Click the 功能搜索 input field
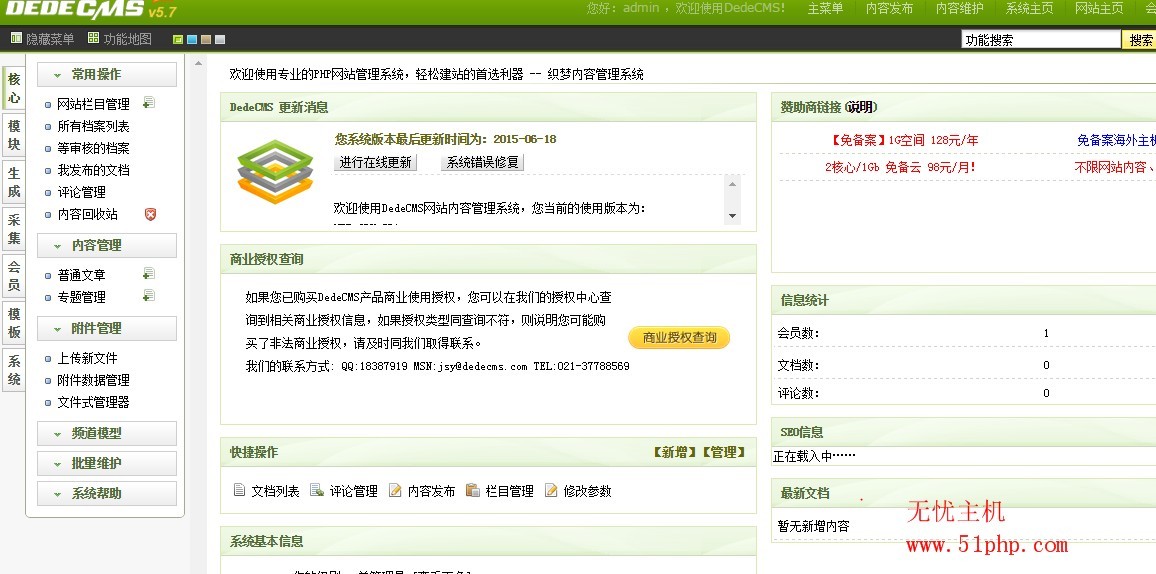Screen dimensions: 1156x574 point(1041,40)
